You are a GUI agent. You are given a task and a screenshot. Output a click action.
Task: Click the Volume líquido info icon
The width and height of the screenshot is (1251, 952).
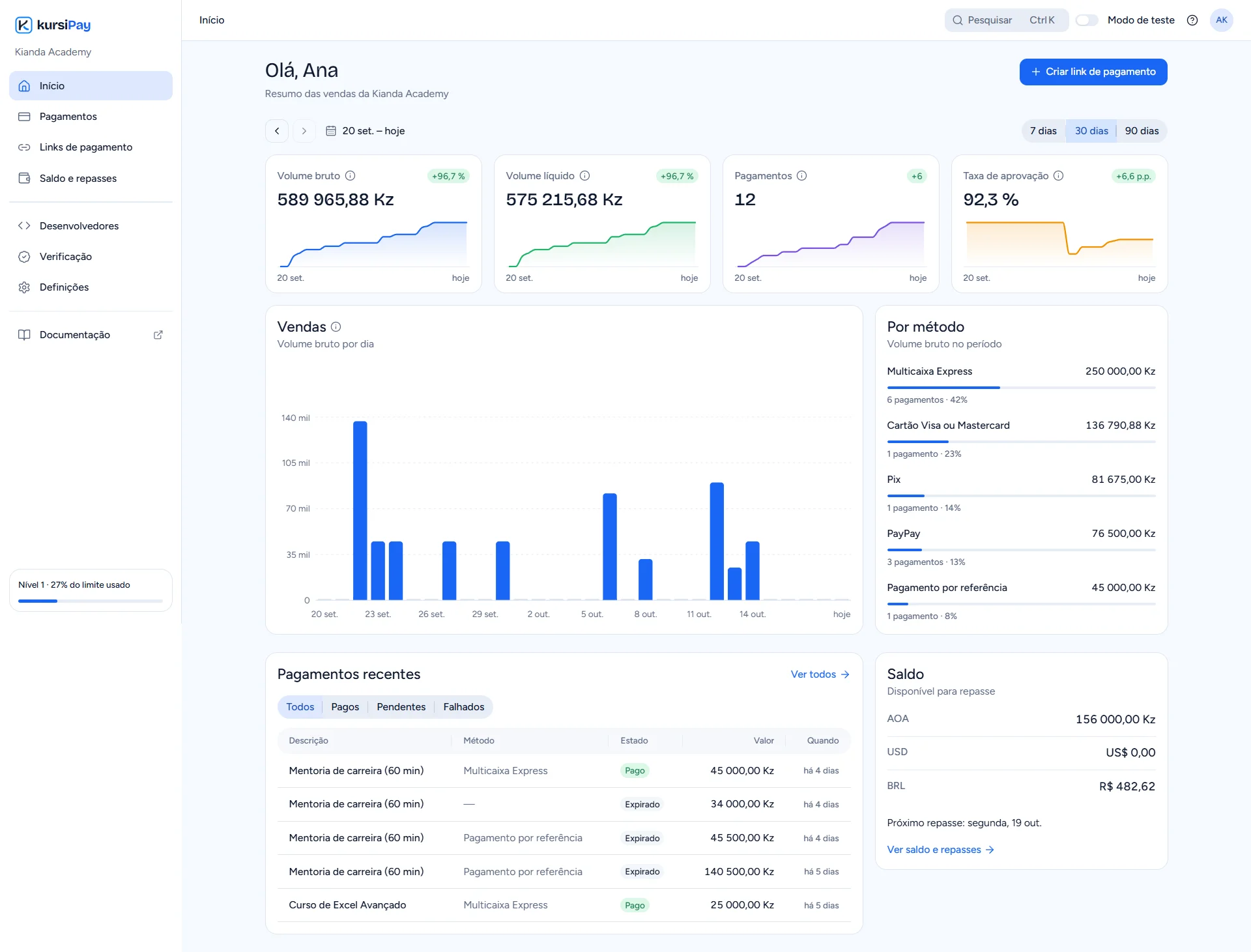[584, 176]
